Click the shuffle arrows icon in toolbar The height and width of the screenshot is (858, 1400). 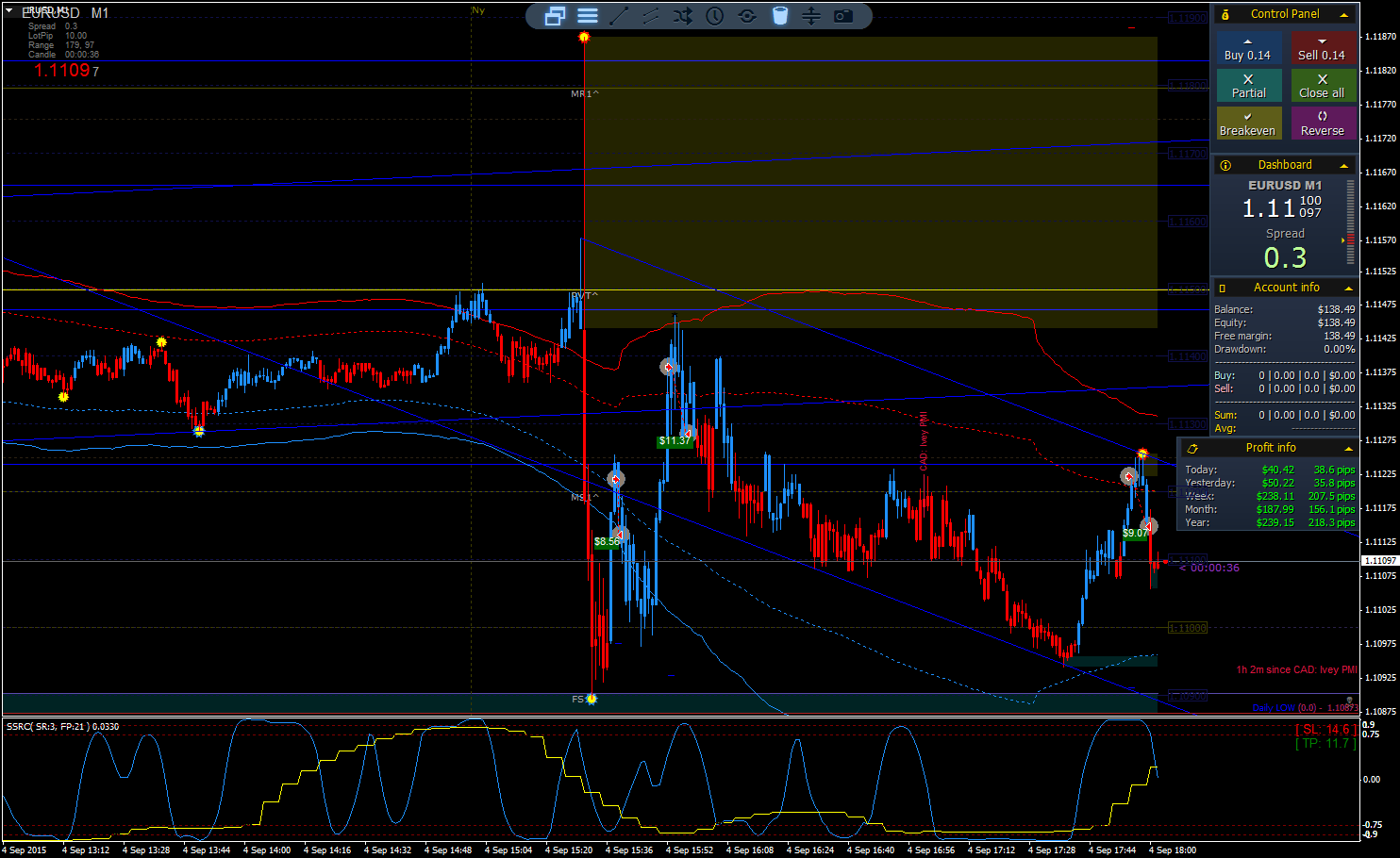point(683,16)
